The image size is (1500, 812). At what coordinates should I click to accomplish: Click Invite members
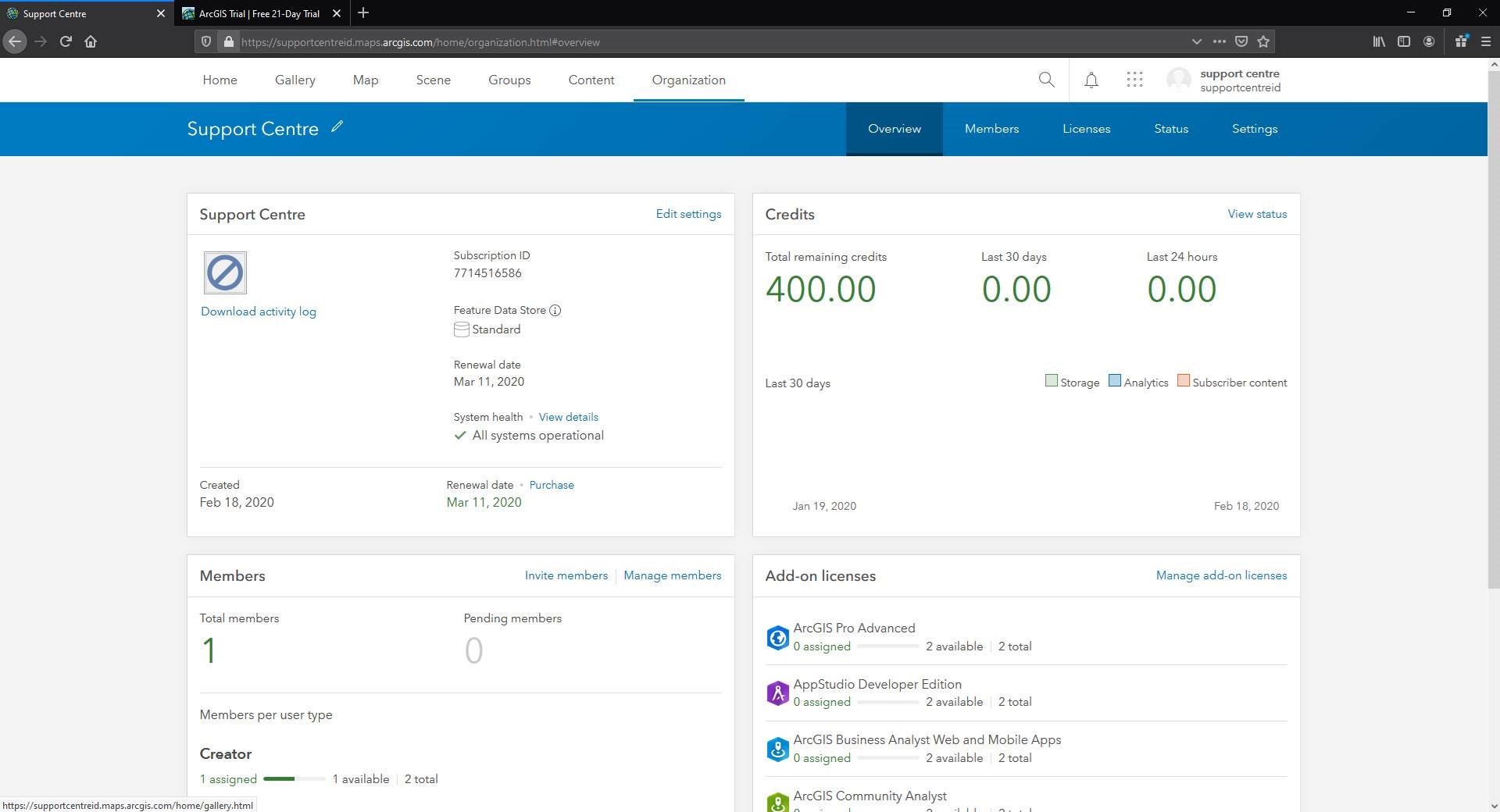pos(566,575)
